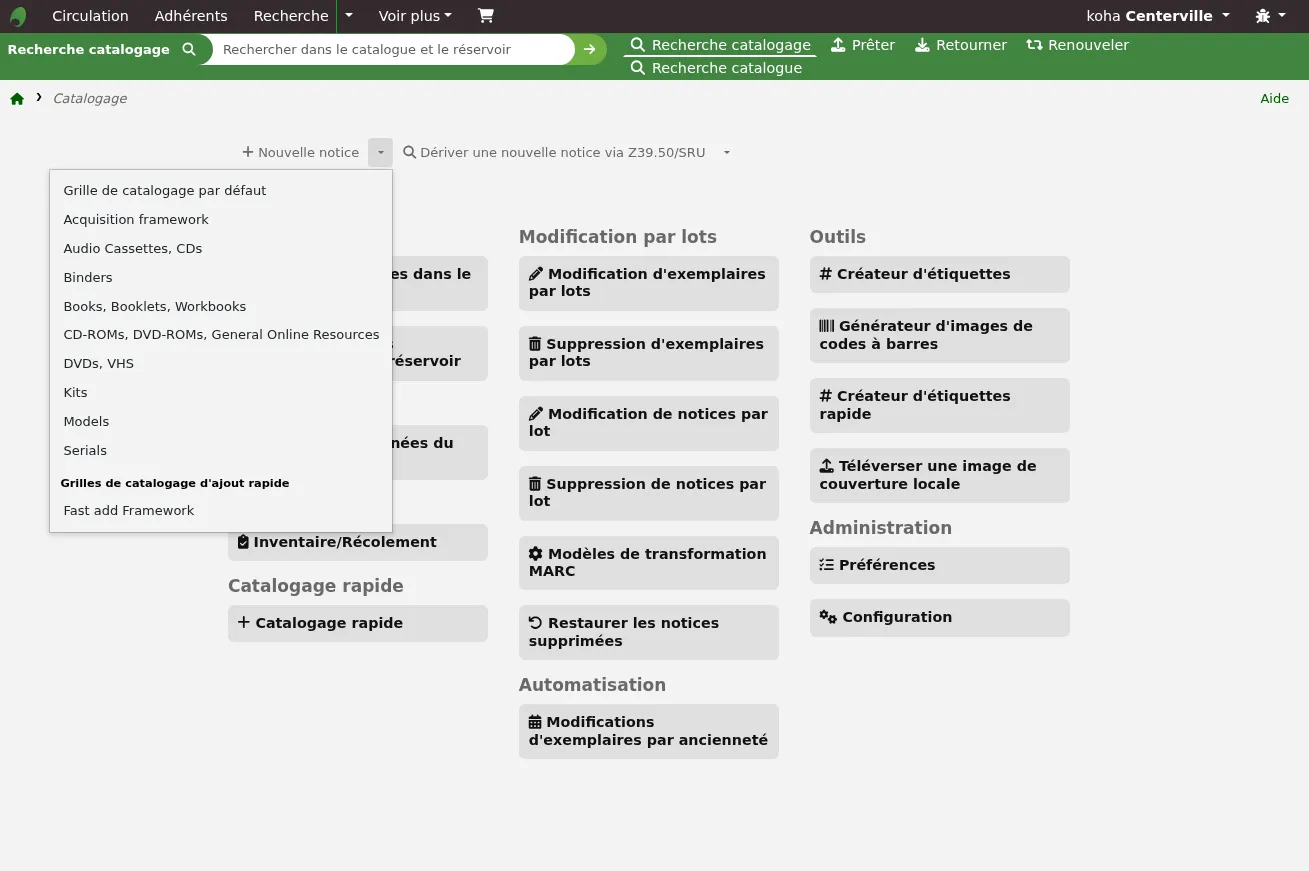Image resolution: width=1309 pixels, height=871 pixels.
Task: Open Prêter checkout shortcut
Action: click(x=863, y=45)
